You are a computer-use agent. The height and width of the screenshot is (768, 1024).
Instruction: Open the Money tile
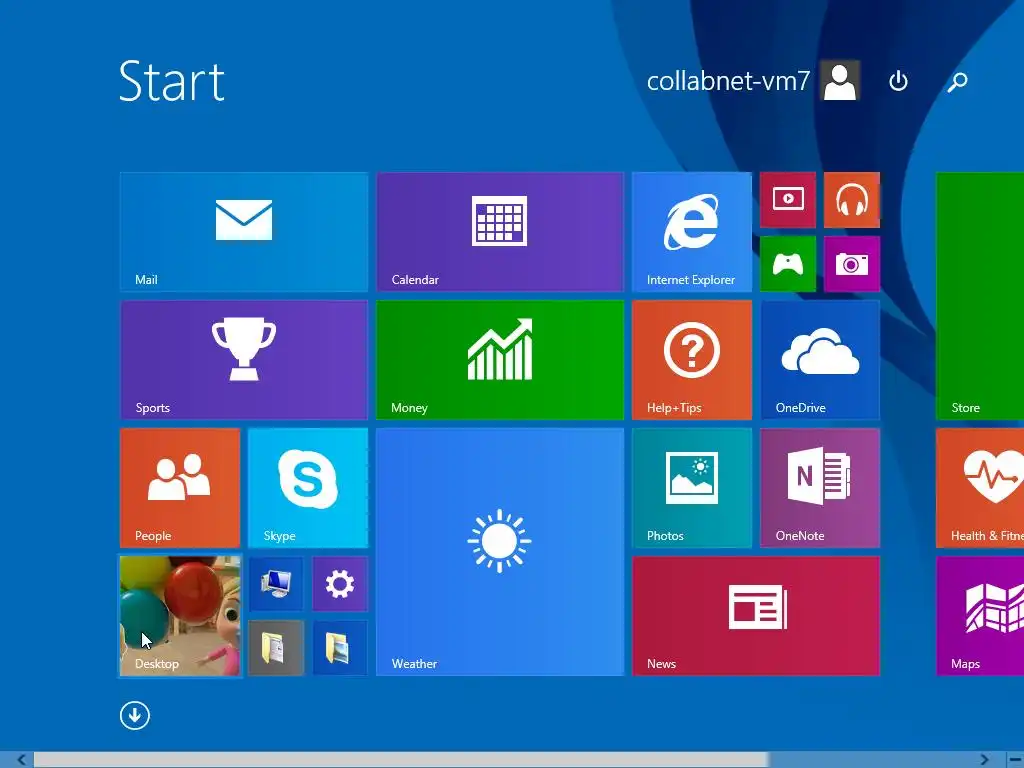coord(500,360)
